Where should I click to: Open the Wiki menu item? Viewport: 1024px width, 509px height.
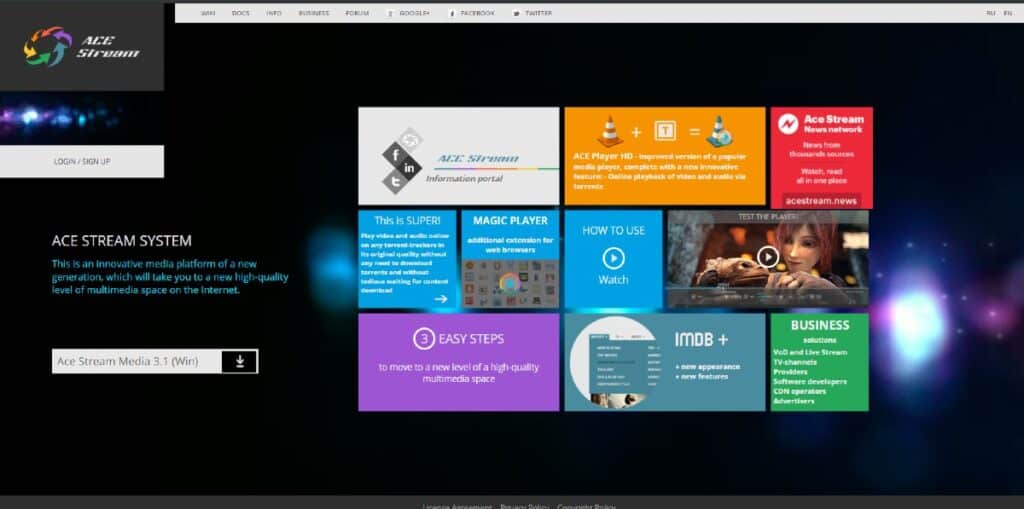click(208, 13)
